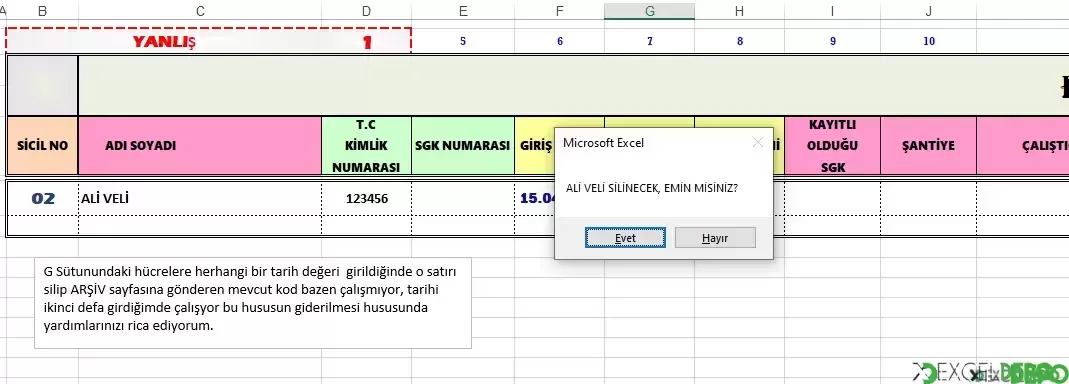
Task: Confirm deletion with the Evet button
Action: 625,237
